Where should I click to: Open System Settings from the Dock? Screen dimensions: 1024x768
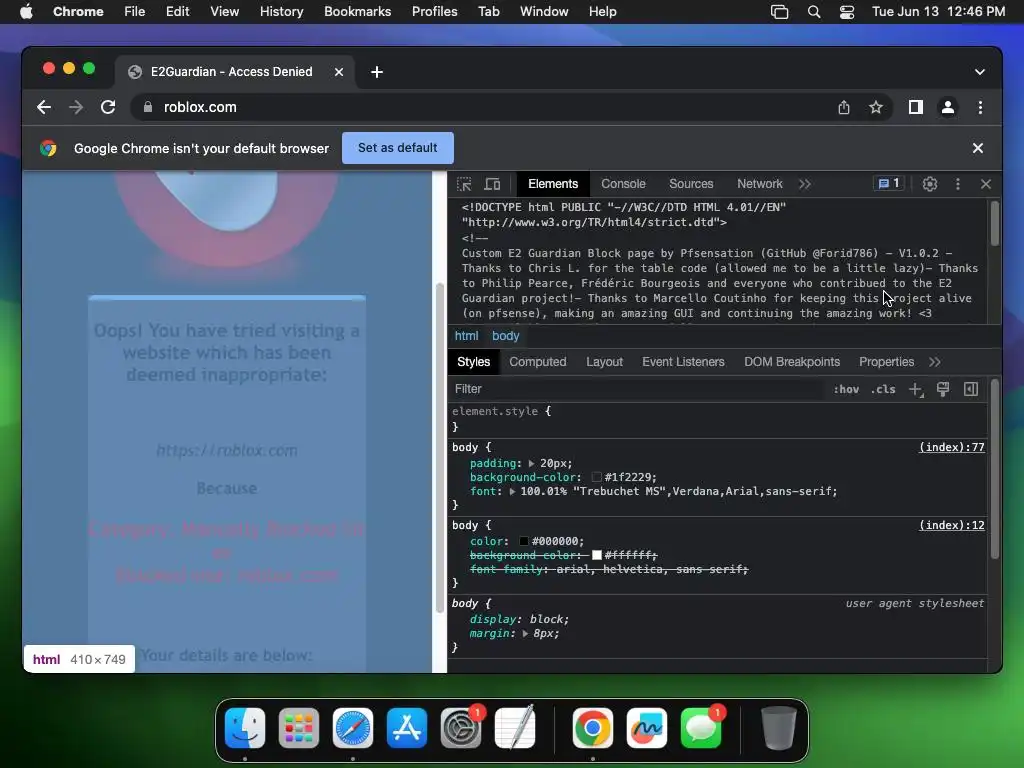pyautogui.click(x=461, y=728)
